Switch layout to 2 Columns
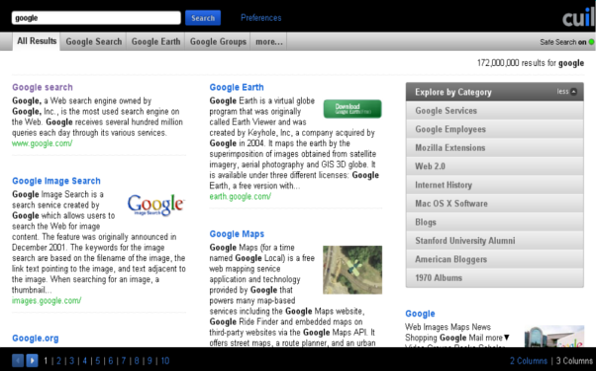This screenshot has width=596, height=371. point(528,361)
